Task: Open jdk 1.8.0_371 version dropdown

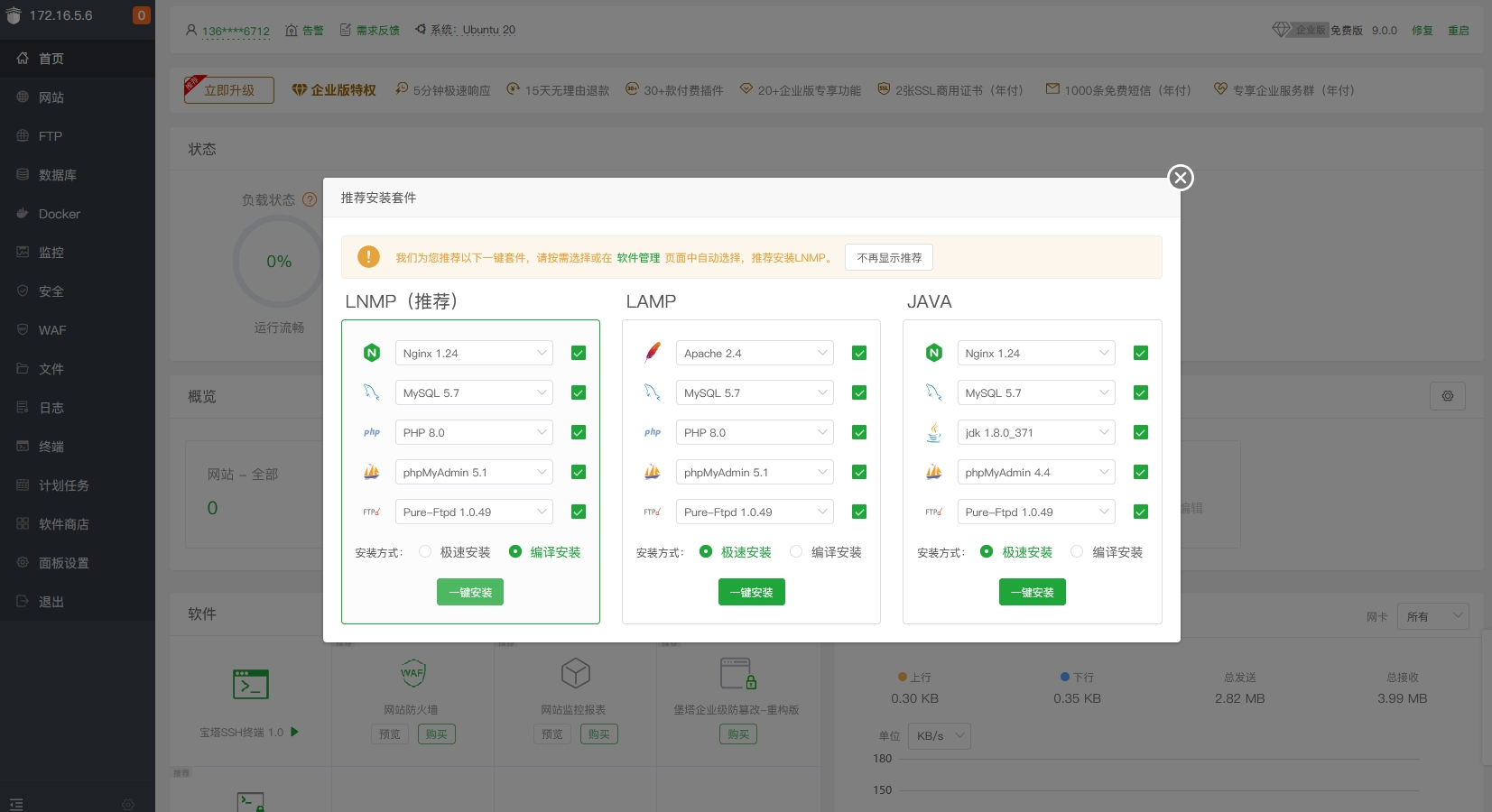Action: 1036,432
